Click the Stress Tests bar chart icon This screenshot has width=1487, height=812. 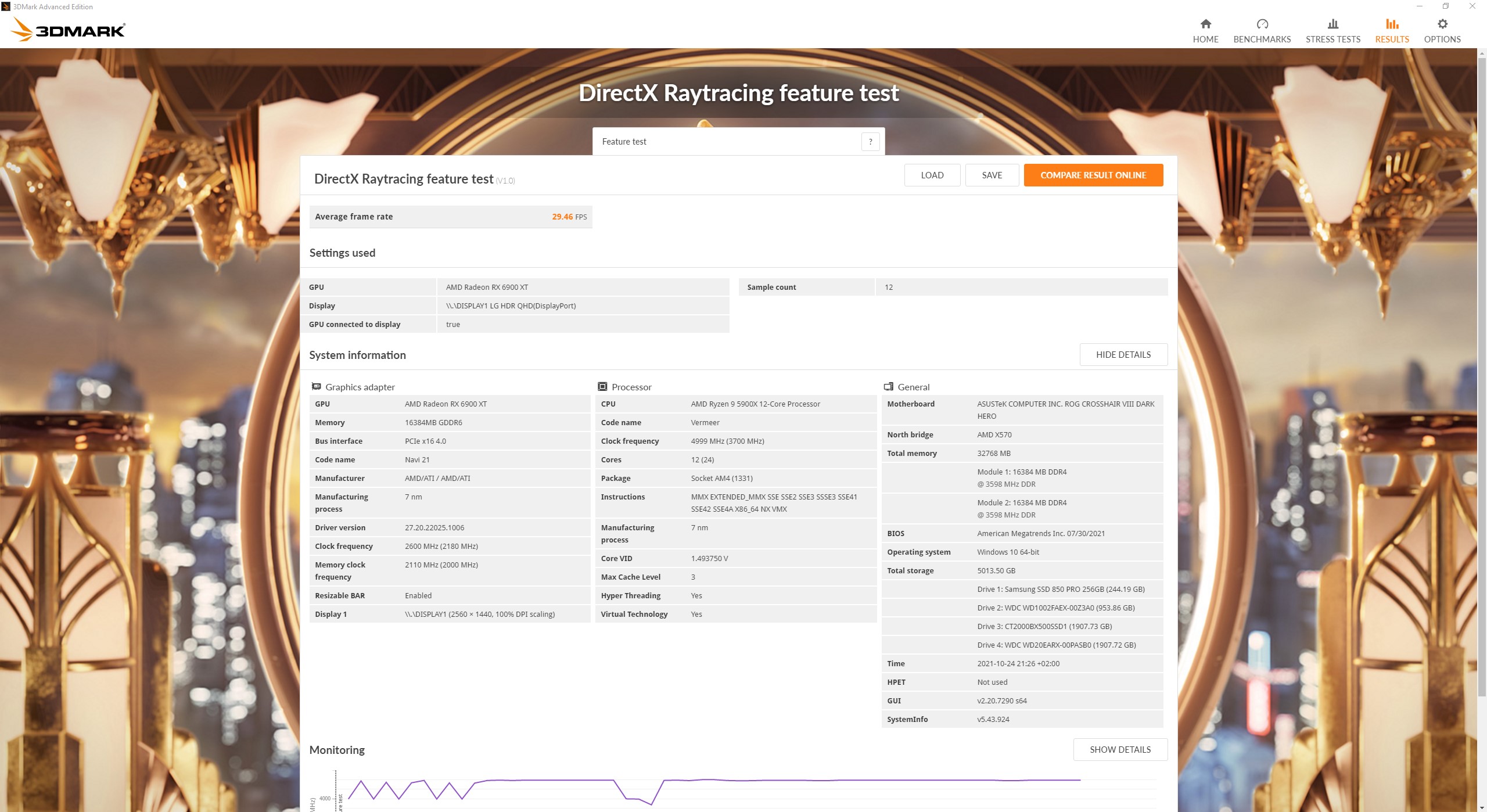(x=1332, y=24)
